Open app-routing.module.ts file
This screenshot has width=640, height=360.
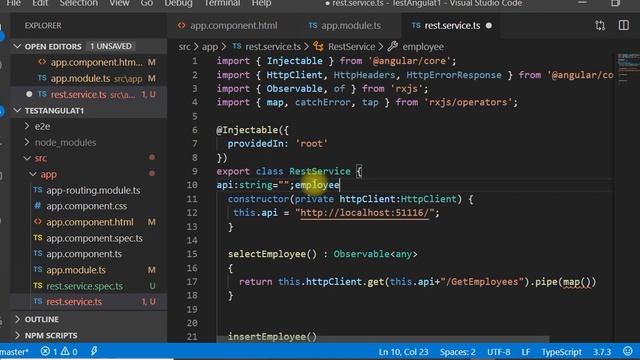(93, 190)
